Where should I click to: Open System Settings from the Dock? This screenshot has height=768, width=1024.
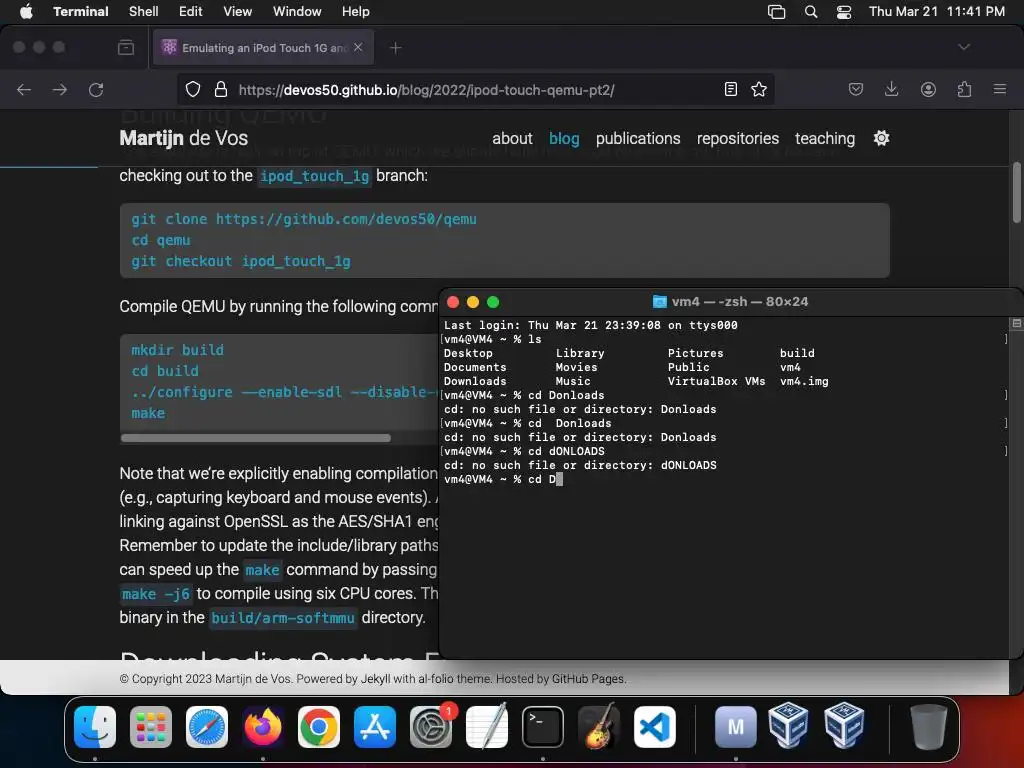tap(431, 727)
